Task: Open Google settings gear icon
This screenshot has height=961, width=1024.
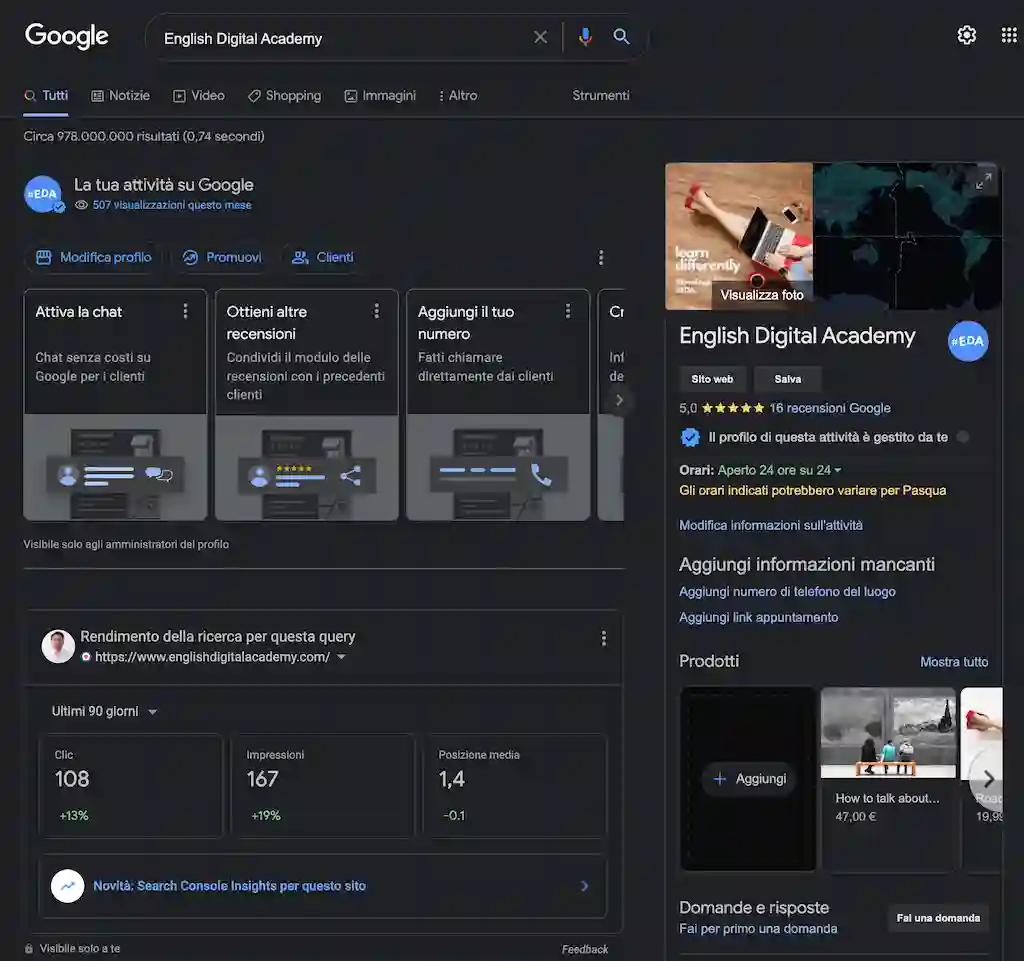Action: coord(967,35)
